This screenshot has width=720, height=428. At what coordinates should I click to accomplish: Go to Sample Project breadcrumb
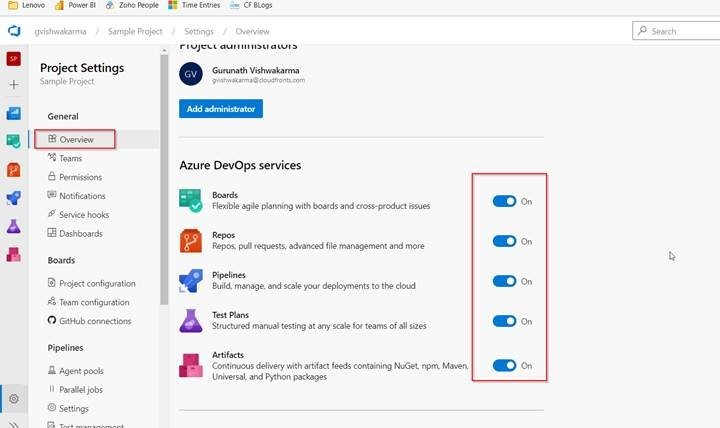tap(135, 31)
